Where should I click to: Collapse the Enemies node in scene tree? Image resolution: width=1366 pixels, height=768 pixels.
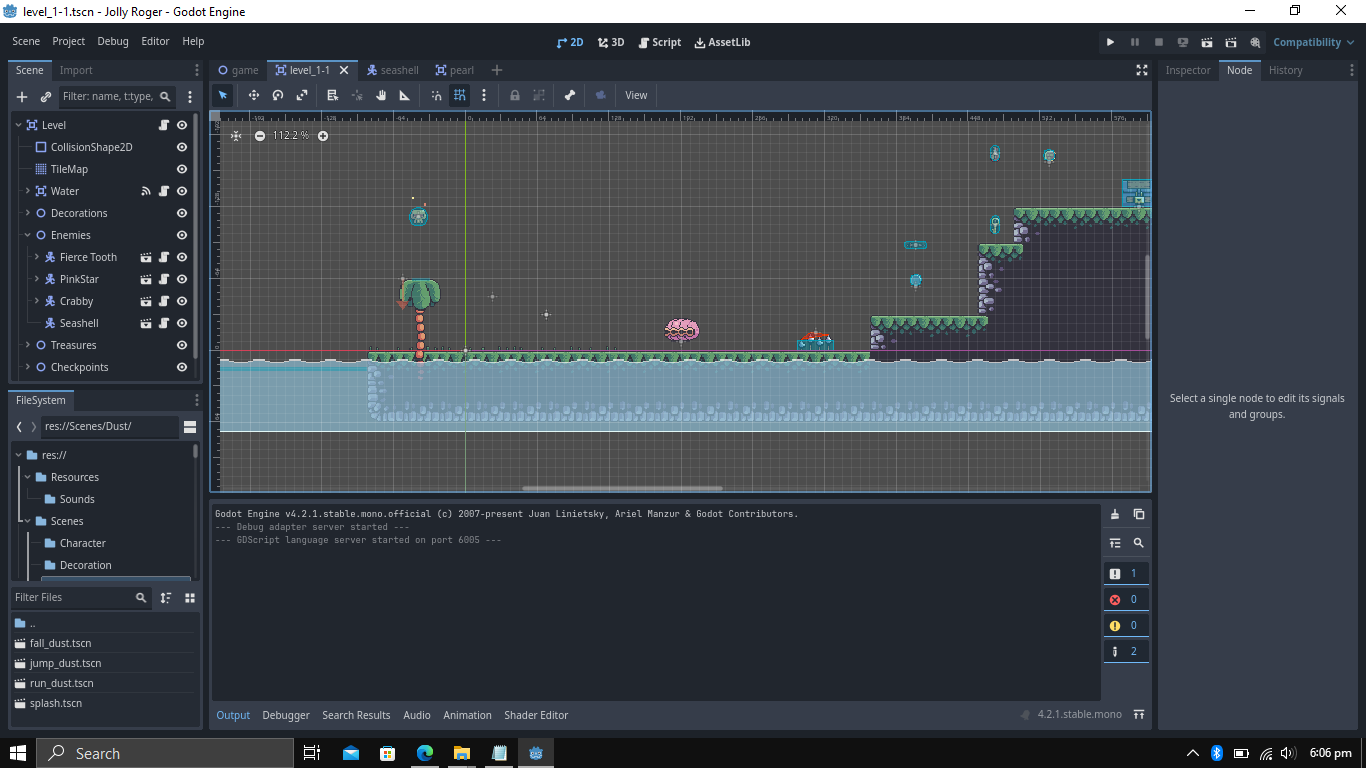(27, 235)
